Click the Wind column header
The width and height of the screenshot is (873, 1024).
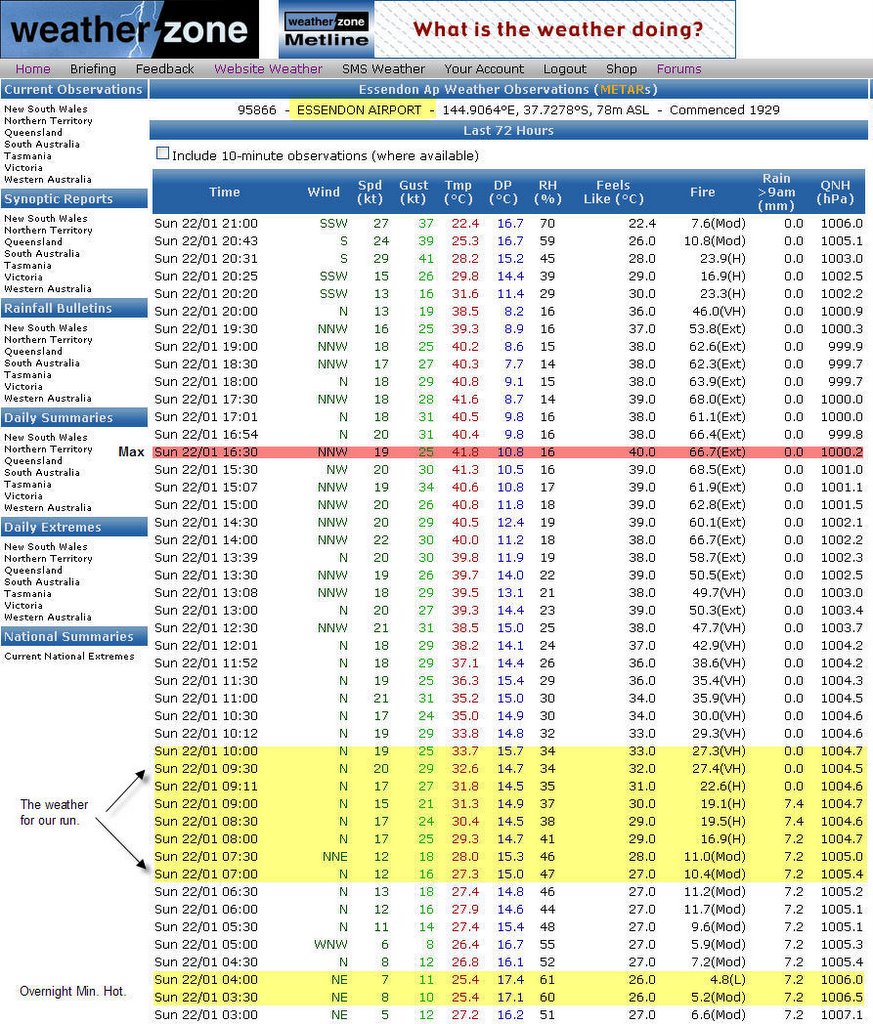click(323, 192)
